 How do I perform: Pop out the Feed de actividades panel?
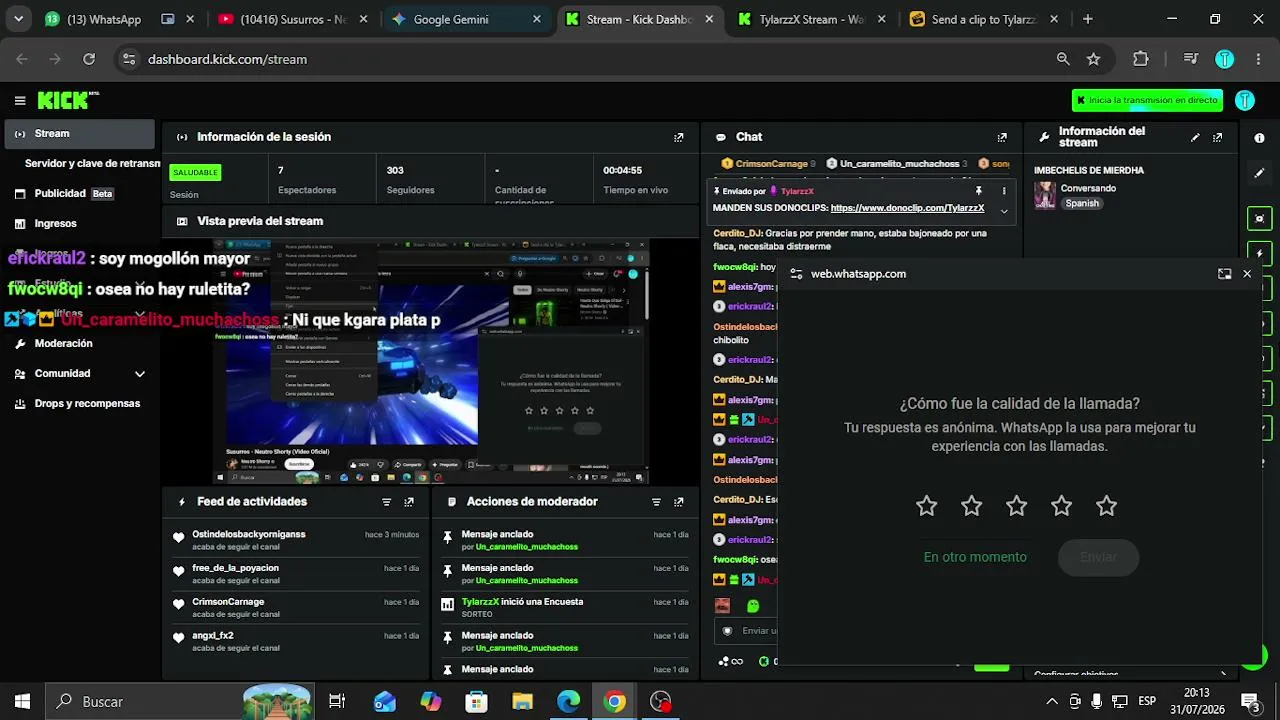coord(409,502)
